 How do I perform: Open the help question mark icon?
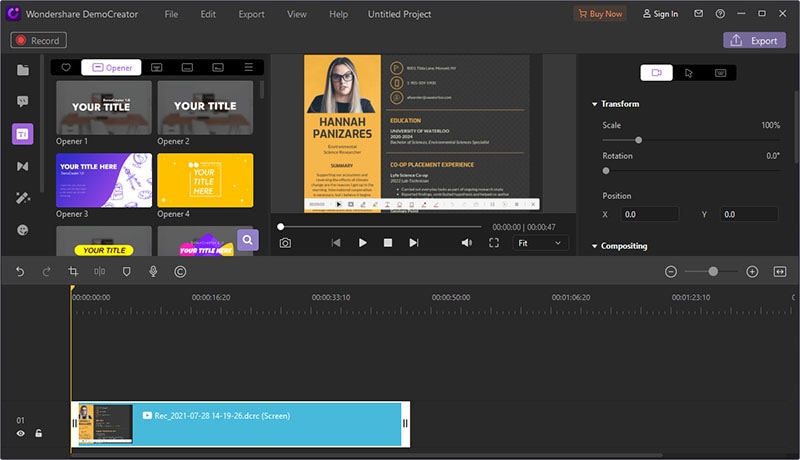(x=720, y=14)
